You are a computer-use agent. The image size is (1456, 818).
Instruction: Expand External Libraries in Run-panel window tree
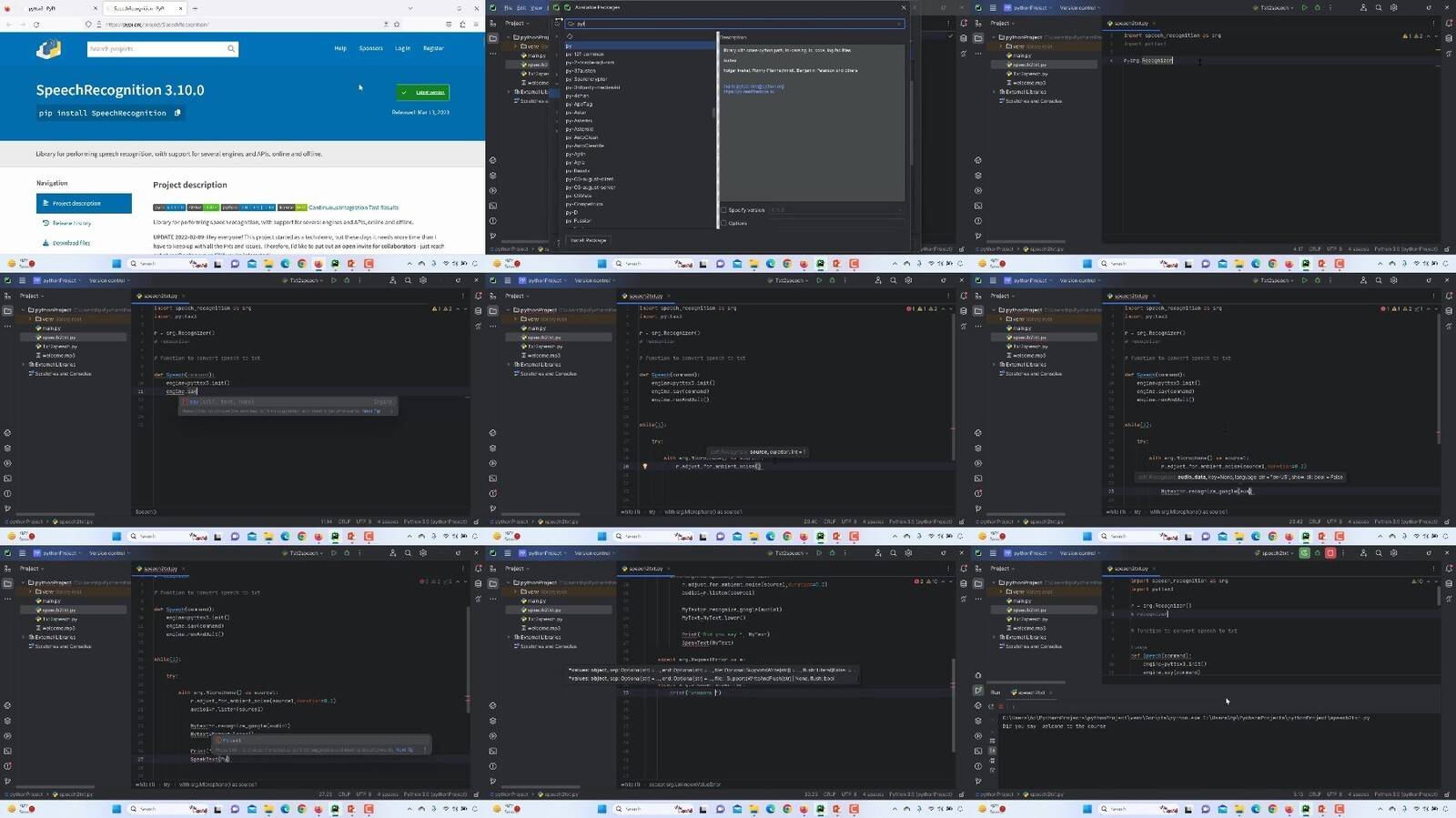(994, 637)
